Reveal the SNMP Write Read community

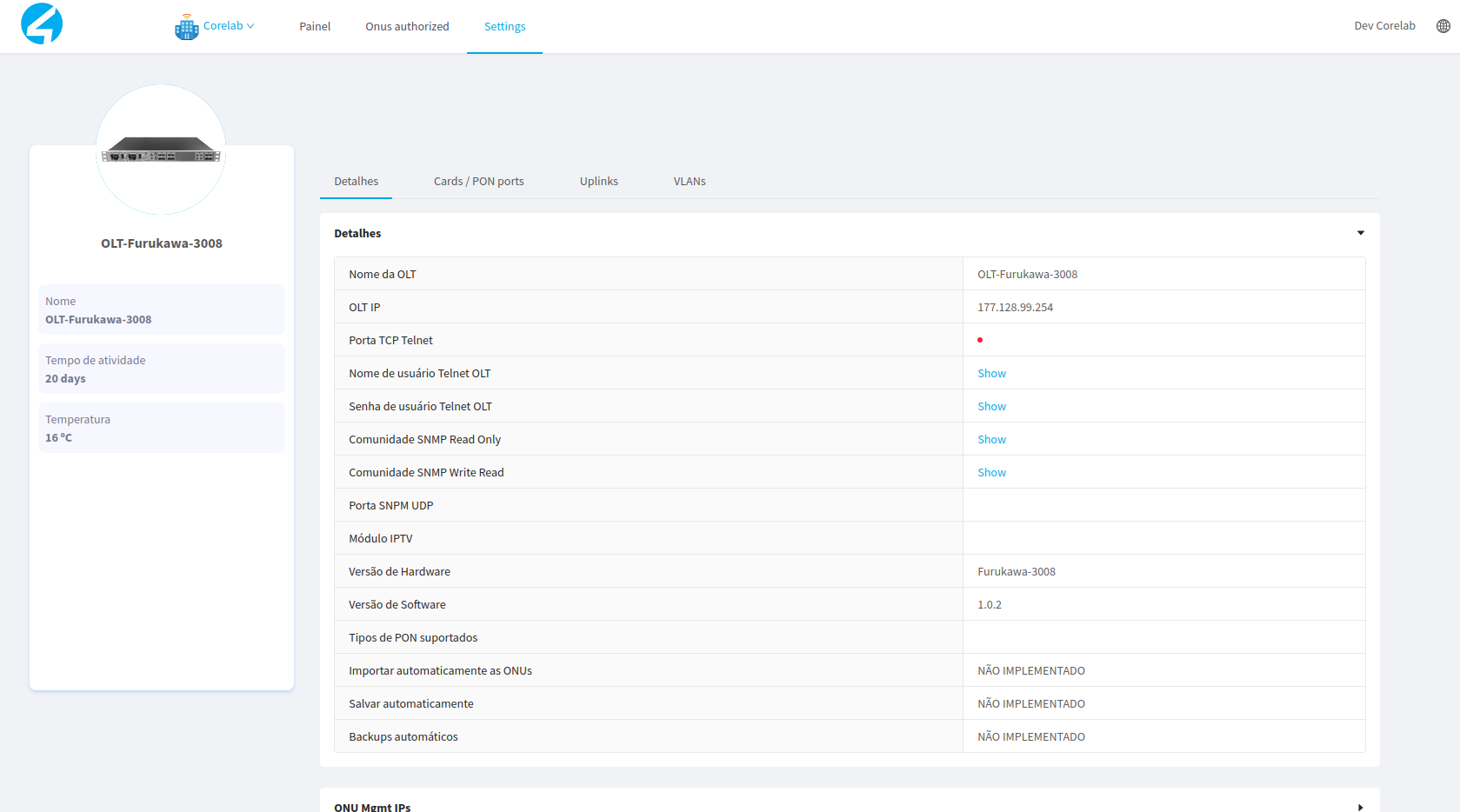click(x=991, y=473)
